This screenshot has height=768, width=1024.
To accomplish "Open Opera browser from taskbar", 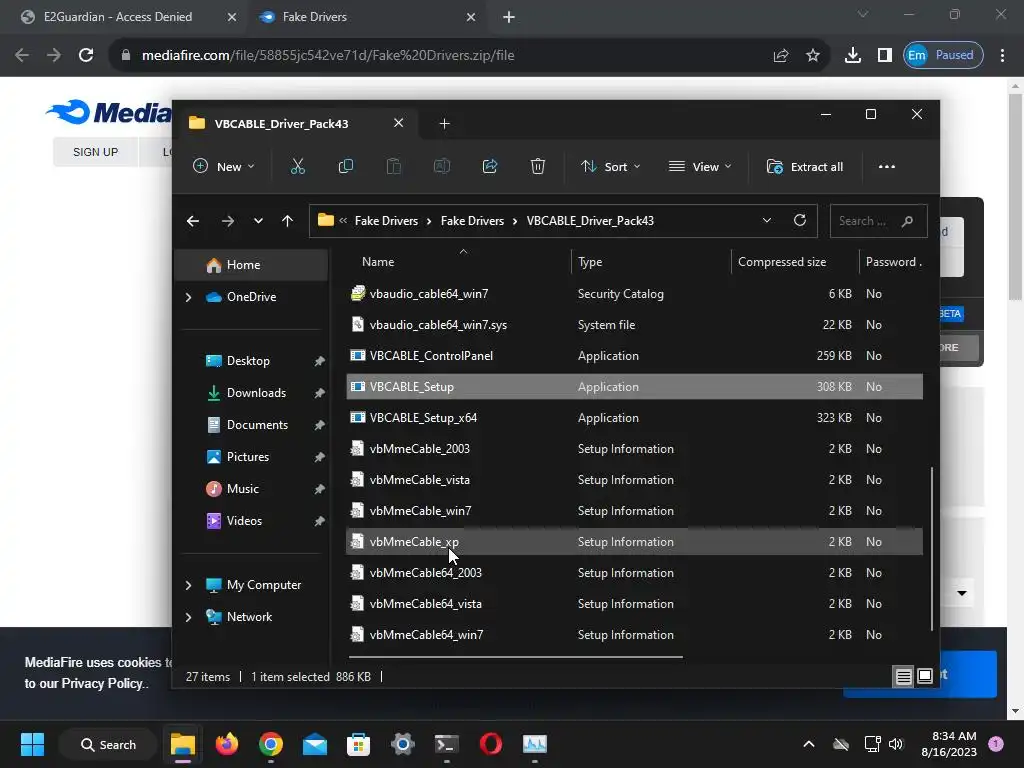I will (490, 744).
